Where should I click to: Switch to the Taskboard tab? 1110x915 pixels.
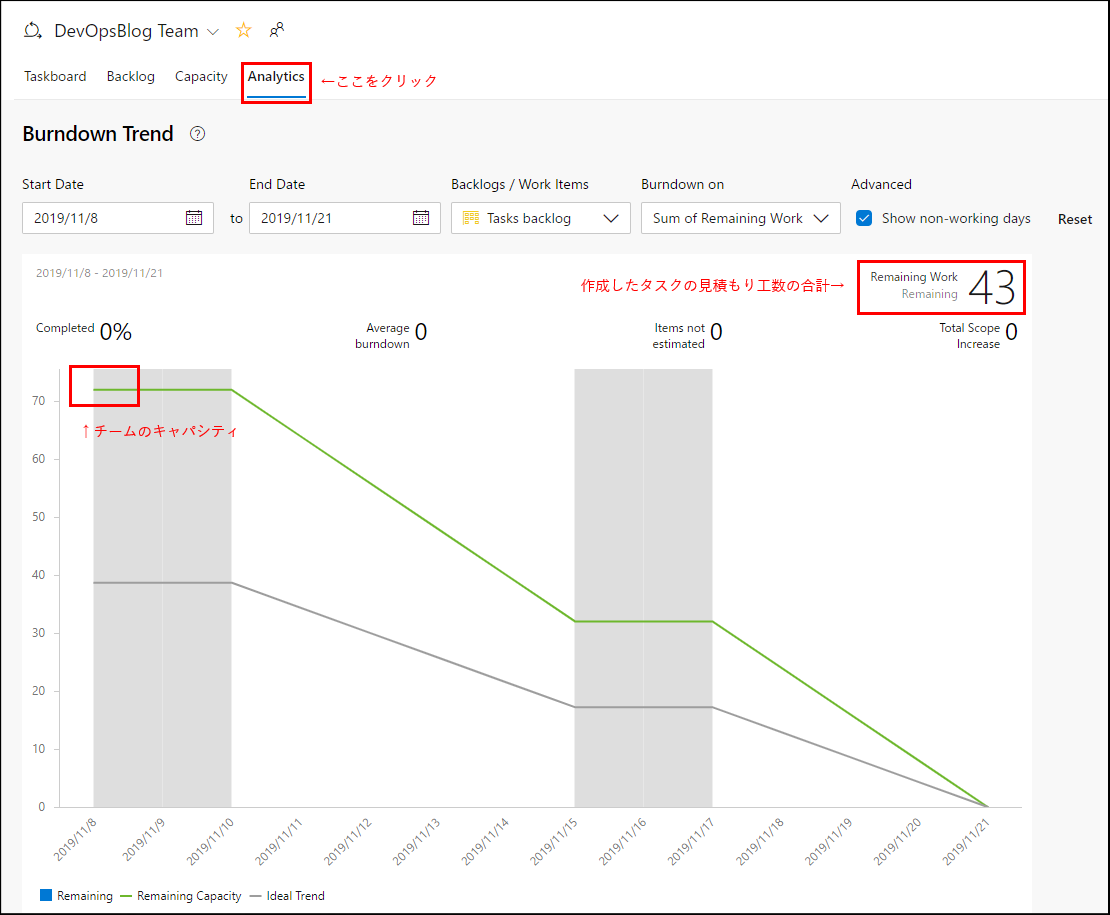(x=55, y=76)
